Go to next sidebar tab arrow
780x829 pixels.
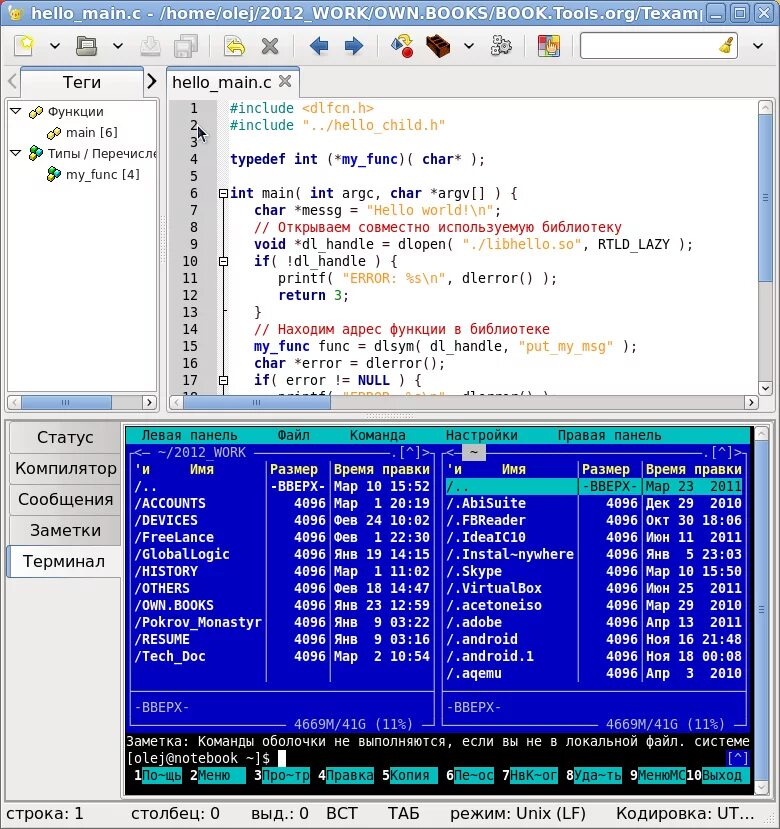(x=152, y=81)
